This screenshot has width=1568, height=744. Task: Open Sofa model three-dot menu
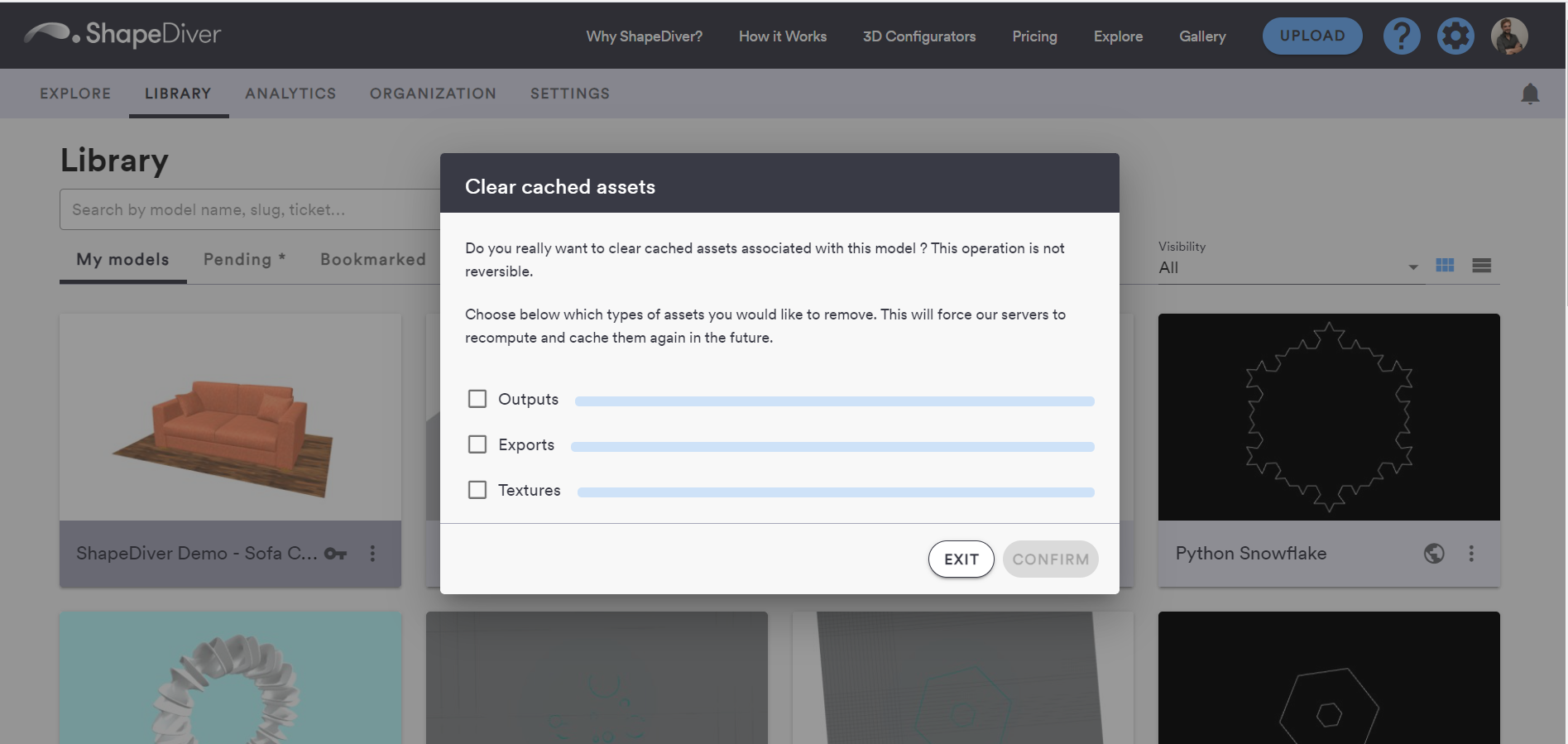click(373, 554)
